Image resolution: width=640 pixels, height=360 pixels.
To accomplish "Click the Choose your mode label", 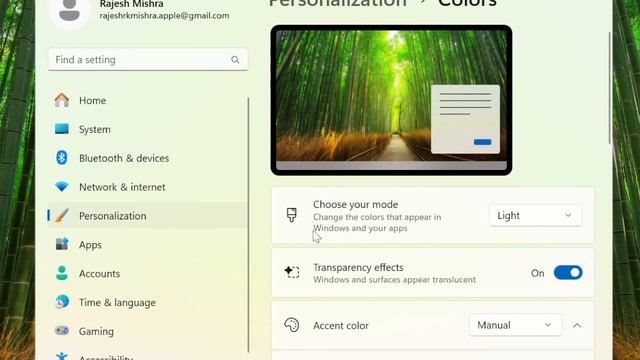I will point(356,204).
